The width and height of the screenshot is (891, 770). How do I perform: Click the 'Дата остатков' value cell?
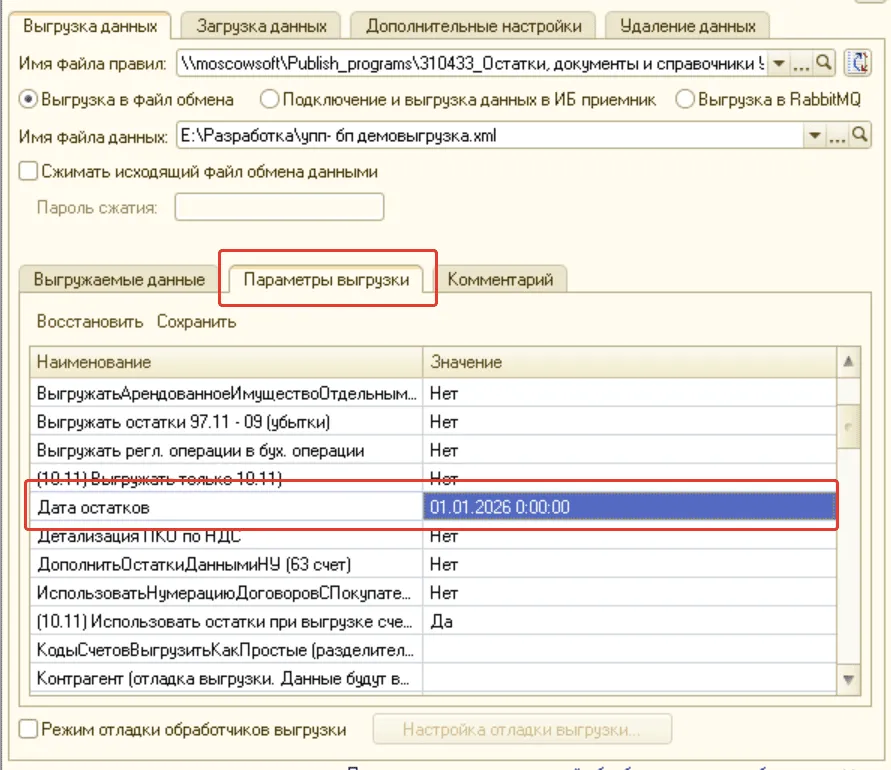[x=628, y=507]
